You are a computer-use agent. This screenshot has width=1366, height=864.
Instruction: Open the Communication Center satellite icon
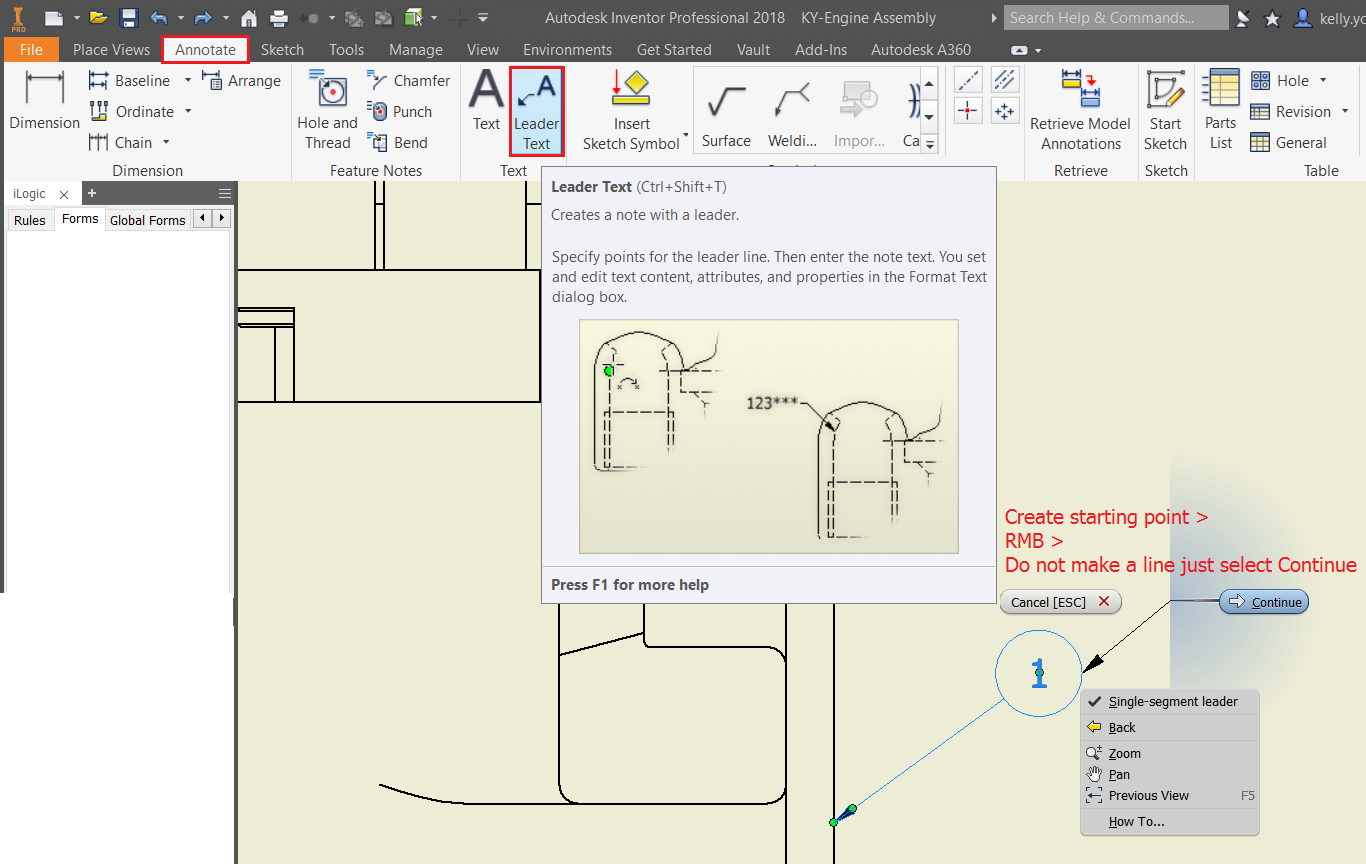pyautogui.click(x=1243, y=18)
